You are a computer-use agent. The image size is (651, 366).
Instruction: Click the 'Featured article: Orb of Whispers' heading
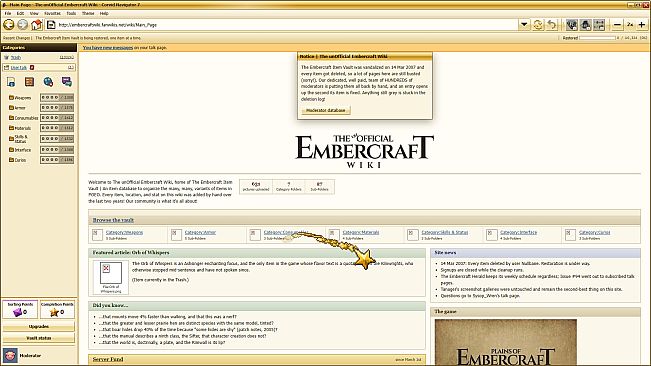(x=131, y=252)
